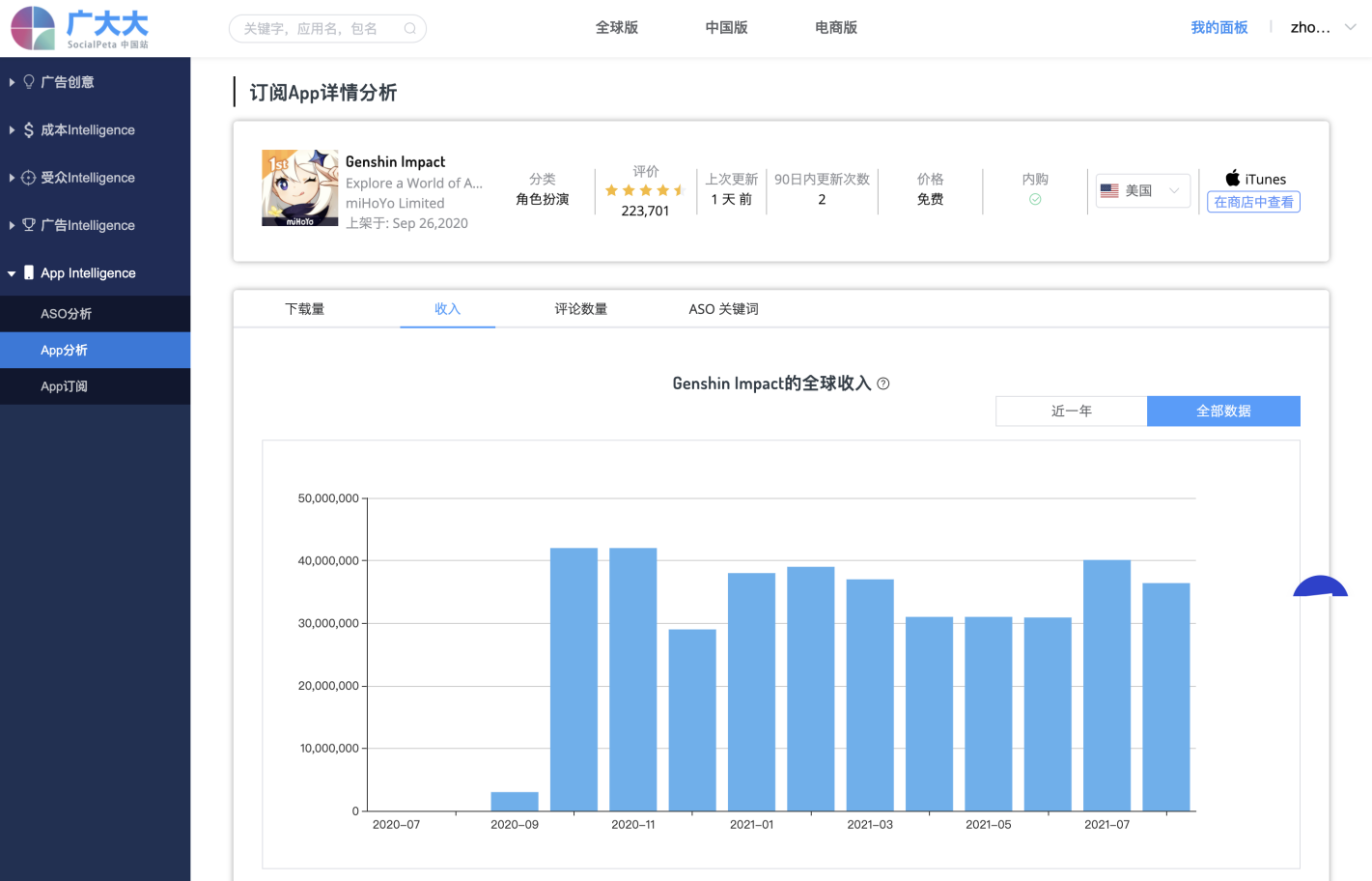Click the dollar icon for 成本Intelligence
Image resolution: width=1372 pixels, height=881 pixels.
click(29, 129)
